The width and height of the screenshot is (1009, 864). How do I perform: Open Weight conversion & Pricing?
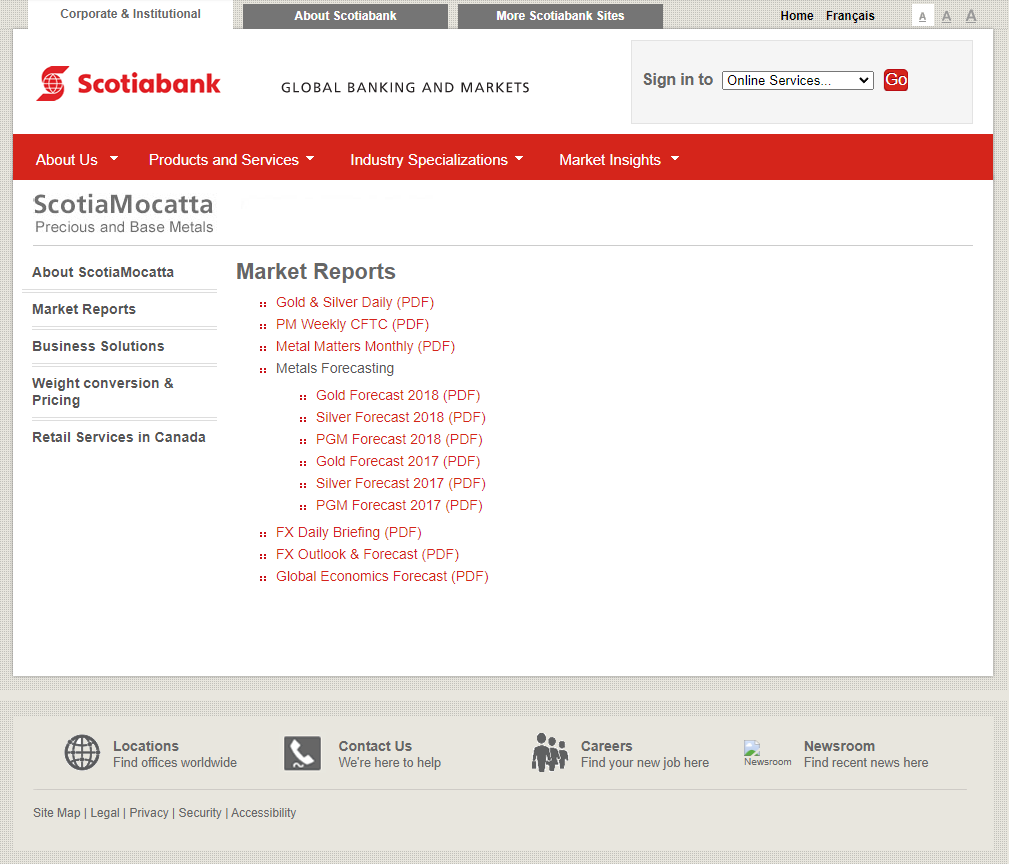click(x=103, y=392)
